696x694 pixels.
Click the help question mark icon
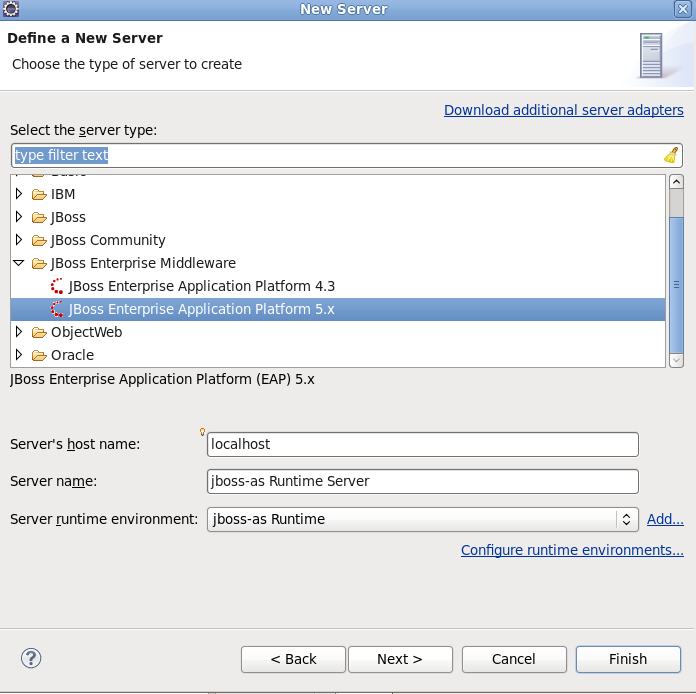click(x=31, y=658)
